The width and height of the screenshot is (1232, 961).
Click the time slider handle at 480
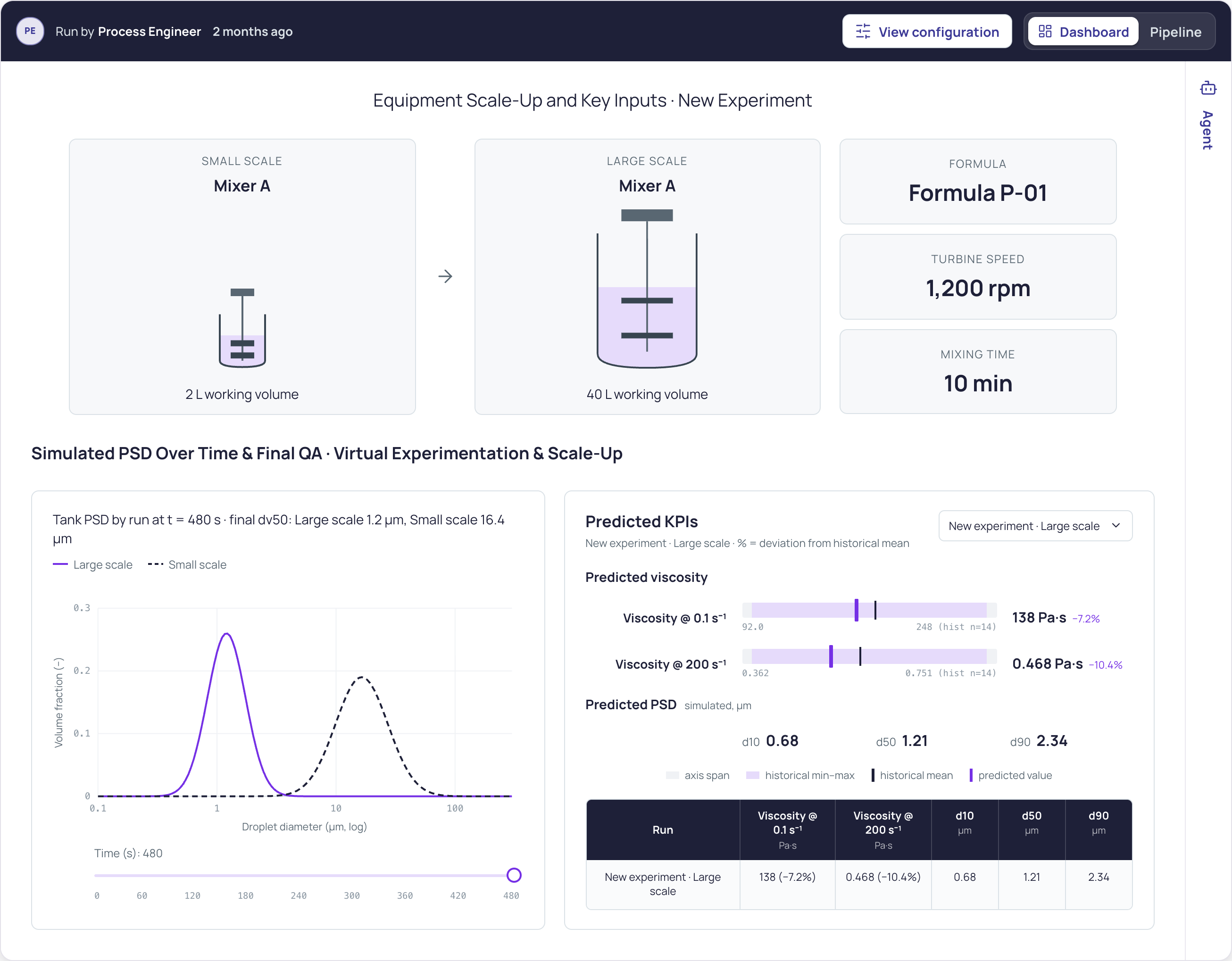pyautogui.click(x=513, y=875)
